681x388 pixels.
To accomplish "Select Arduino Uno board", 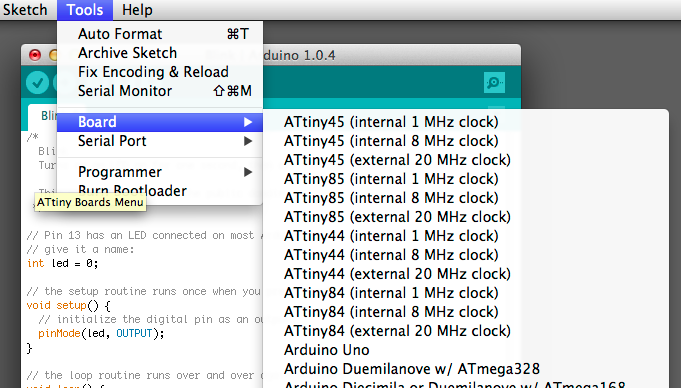I will click(x=466, y=350).
